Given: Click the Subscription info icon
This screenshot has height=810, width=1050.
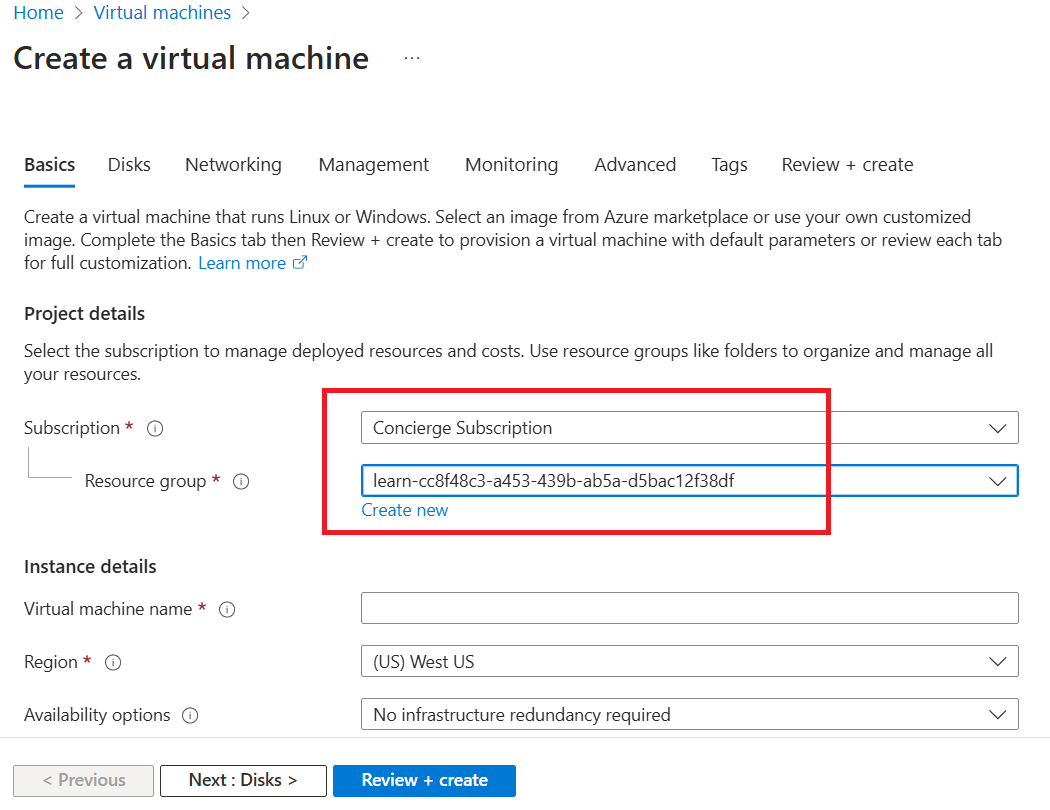Looking at the screenshot, I should 155,427.
